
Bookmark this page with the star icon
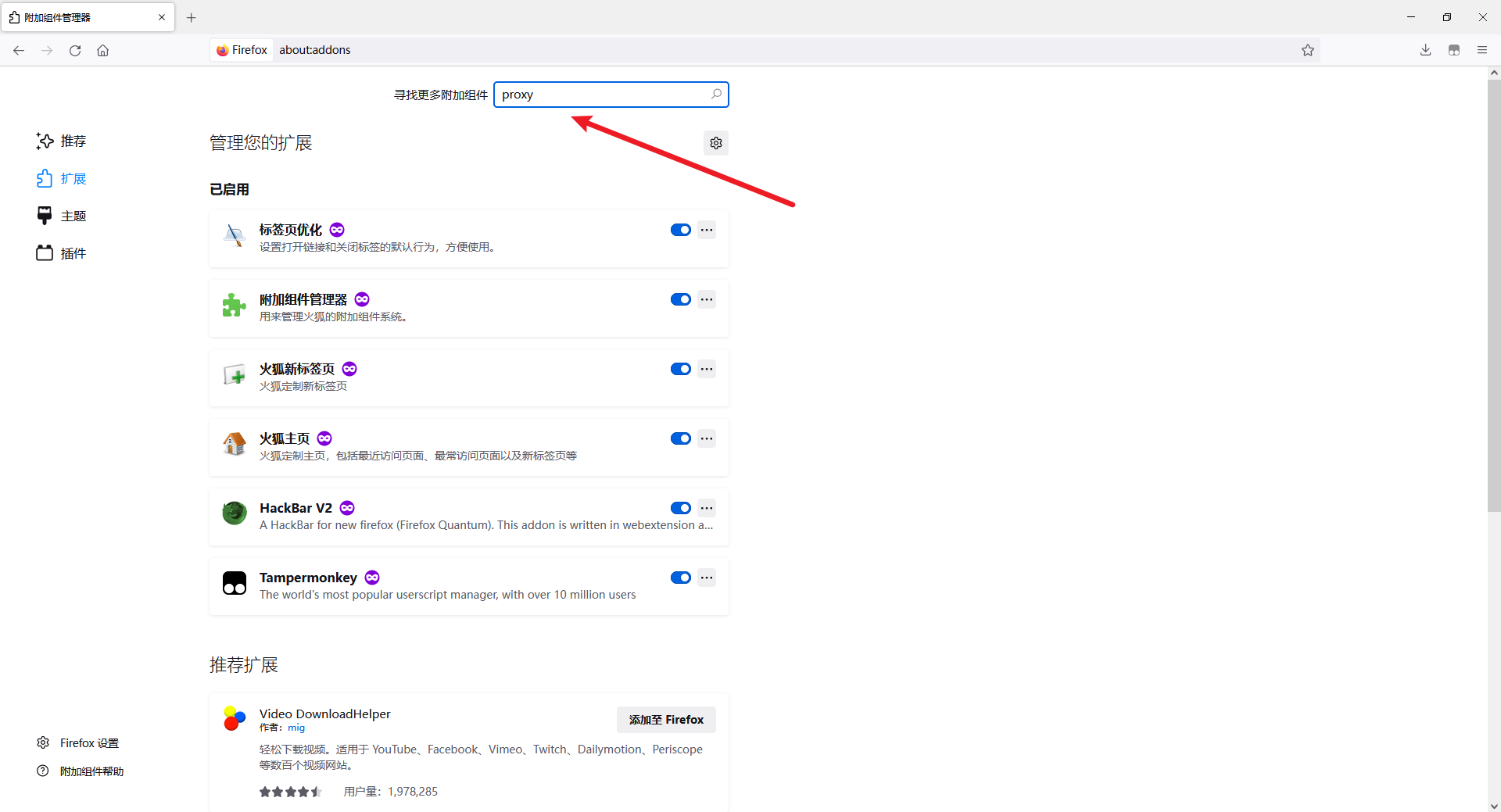[x=1308, y=50]
